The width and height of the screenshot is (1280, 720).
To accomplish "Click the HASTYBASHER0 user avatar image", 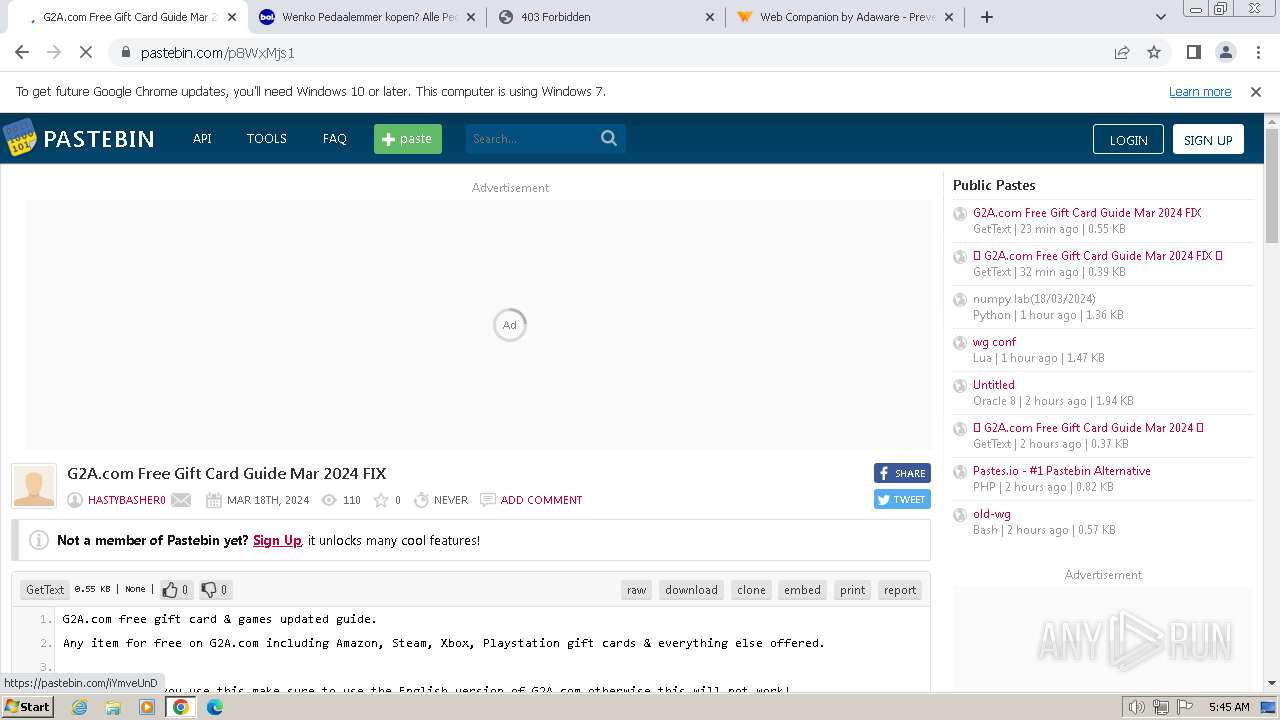I will coord(34,486).
